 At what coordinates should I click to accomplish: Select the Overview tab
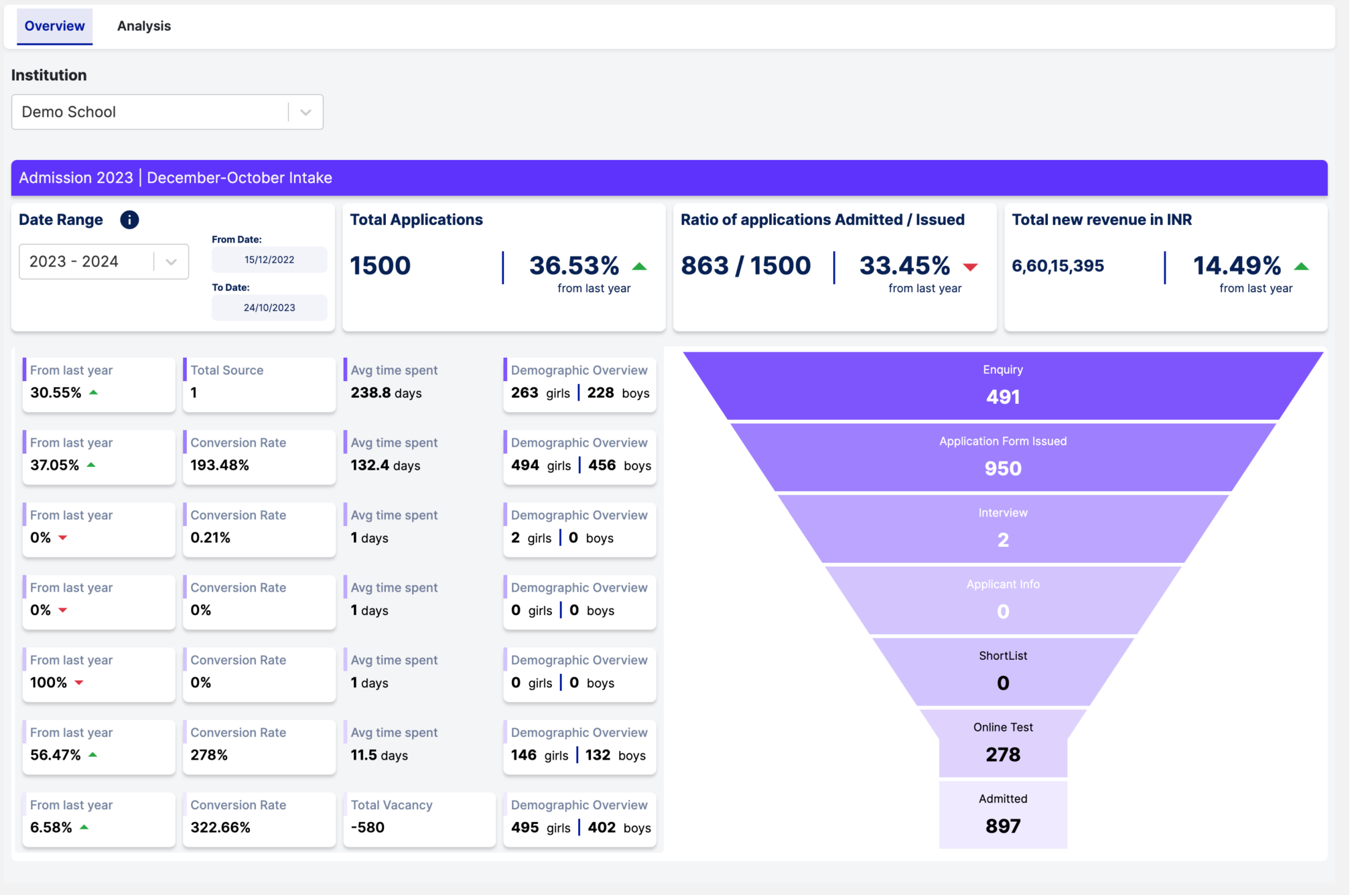coord(54,25)
